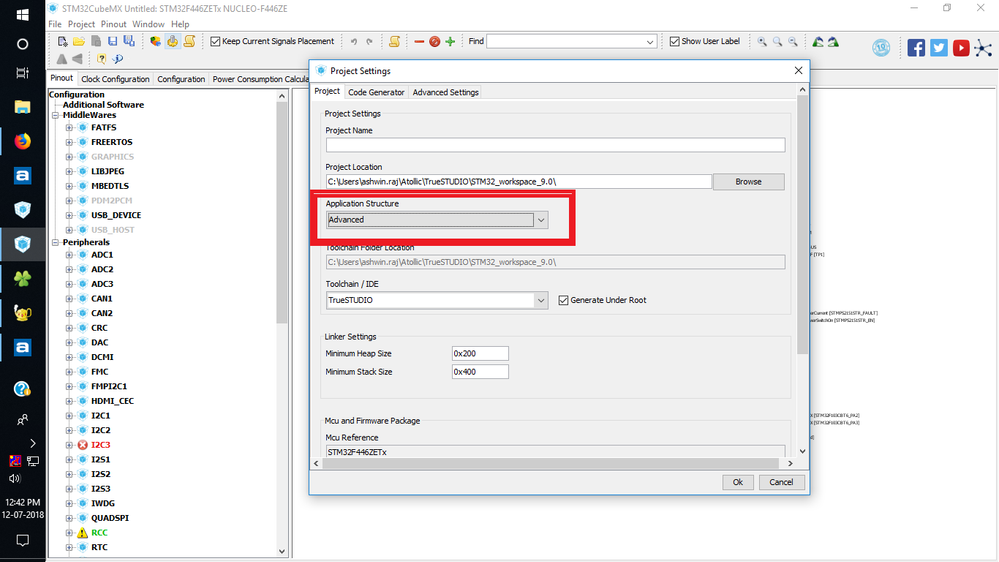Click the Browse button
This screenshot has width=999, height=562.
click(x=748, y=182)
